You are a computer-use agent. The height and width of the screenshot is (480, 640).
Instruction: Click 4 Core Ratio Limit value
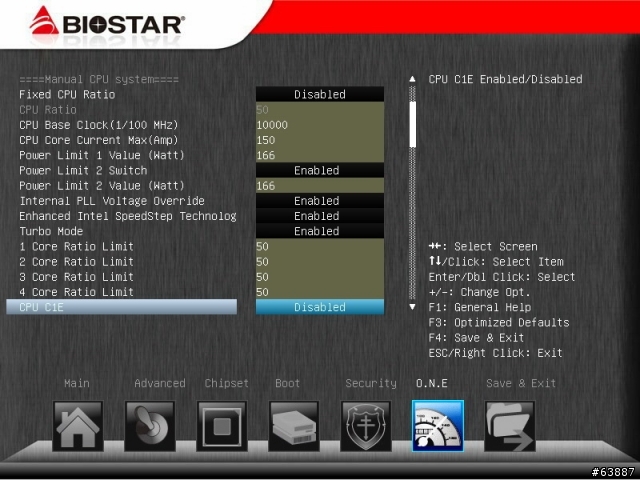[x=320, y=292]
